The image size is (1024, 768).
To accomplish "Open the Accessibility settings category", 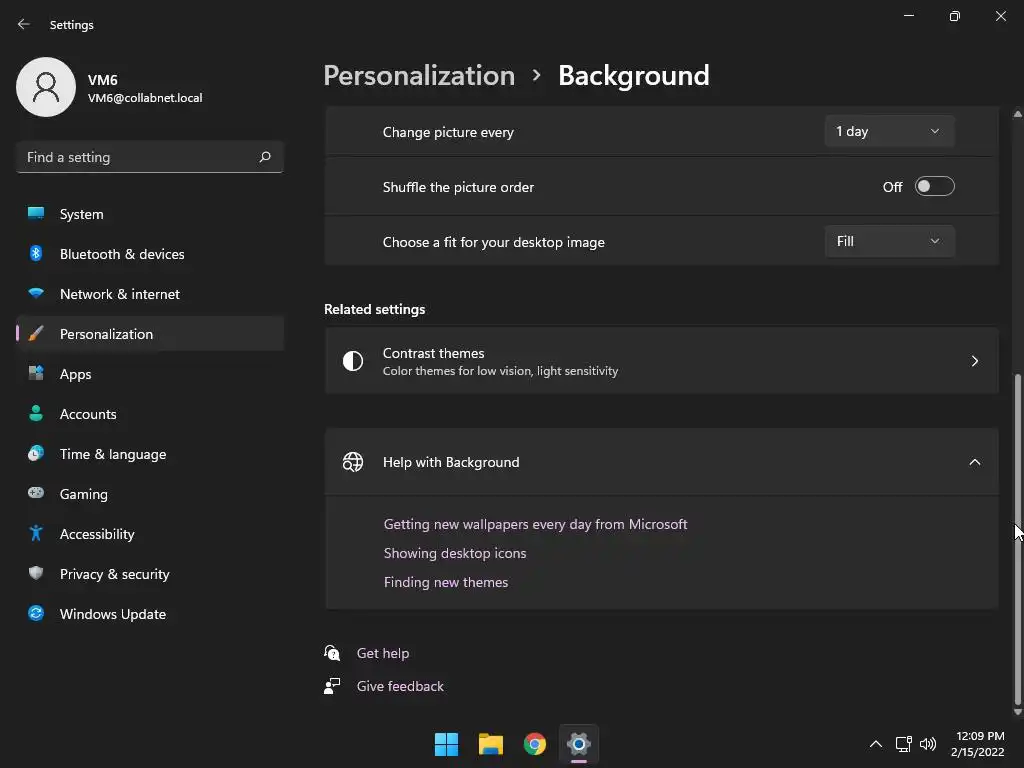I will tap(97, 534).
